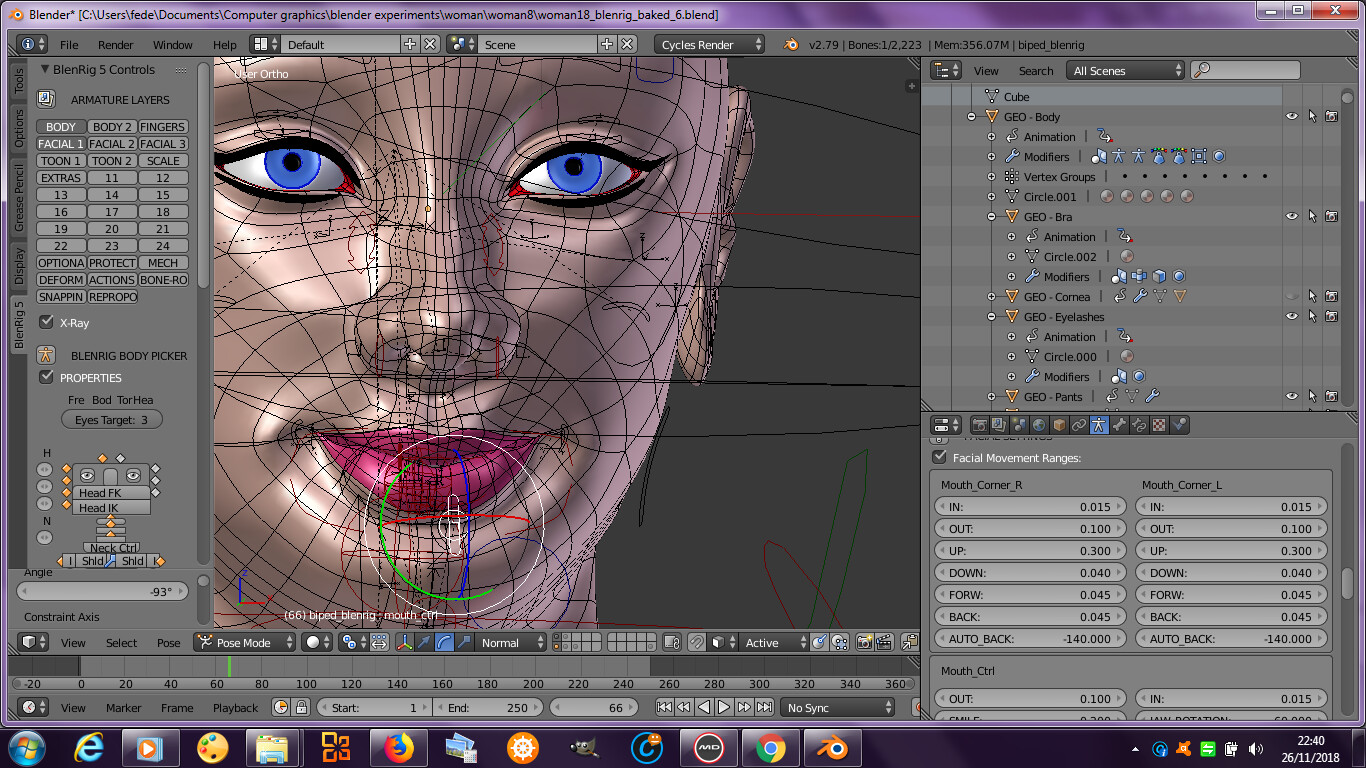Click the Head IK button

111,508
